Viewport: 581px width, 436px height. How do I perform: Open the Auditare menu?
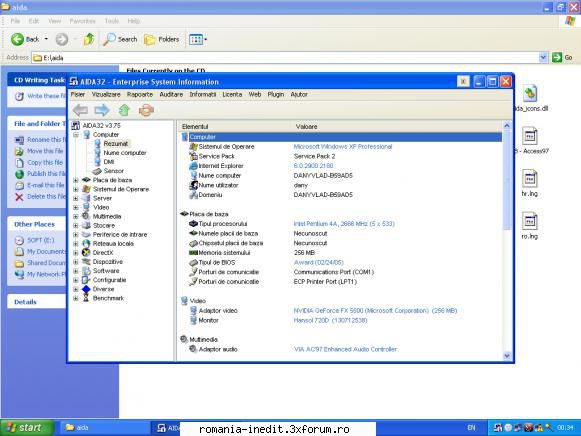pos(171,94)
